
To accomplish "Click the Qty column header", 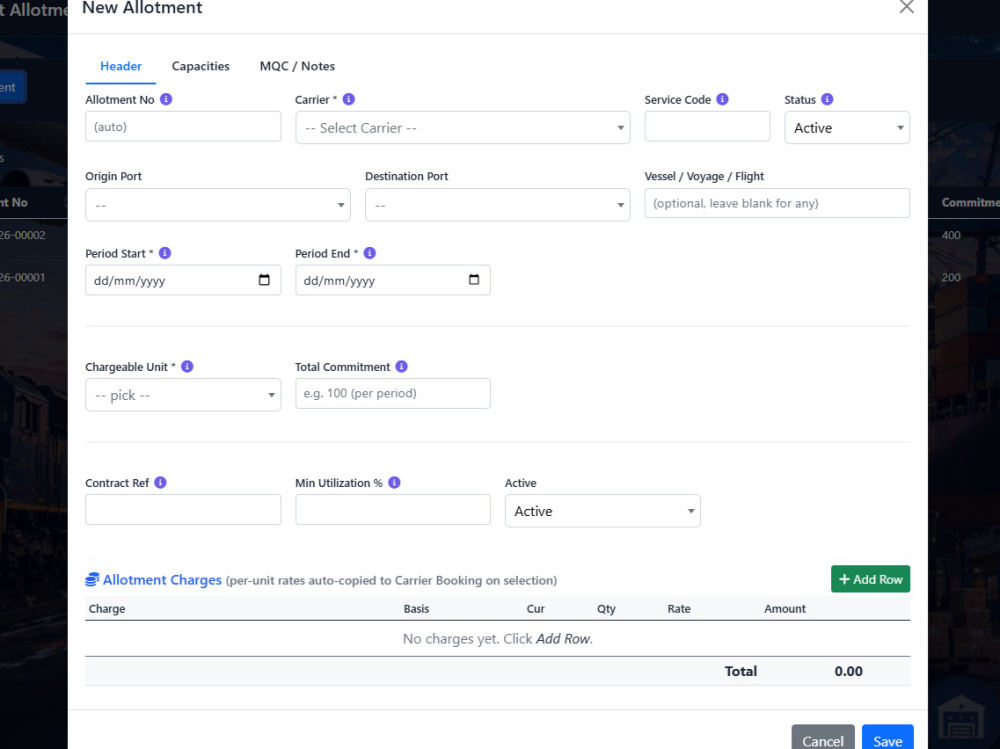I will 606,609.
